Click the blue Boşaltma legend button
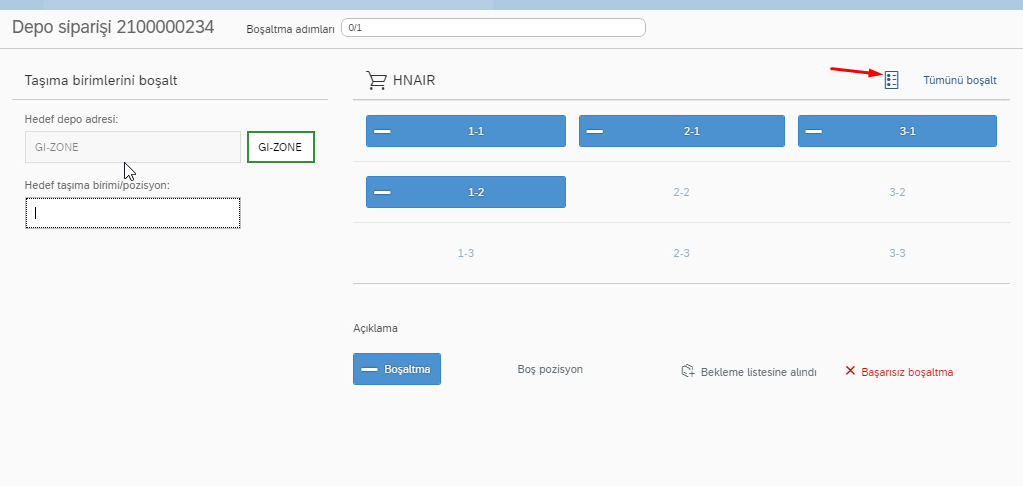1023x486 pixels. coord(397,369)
